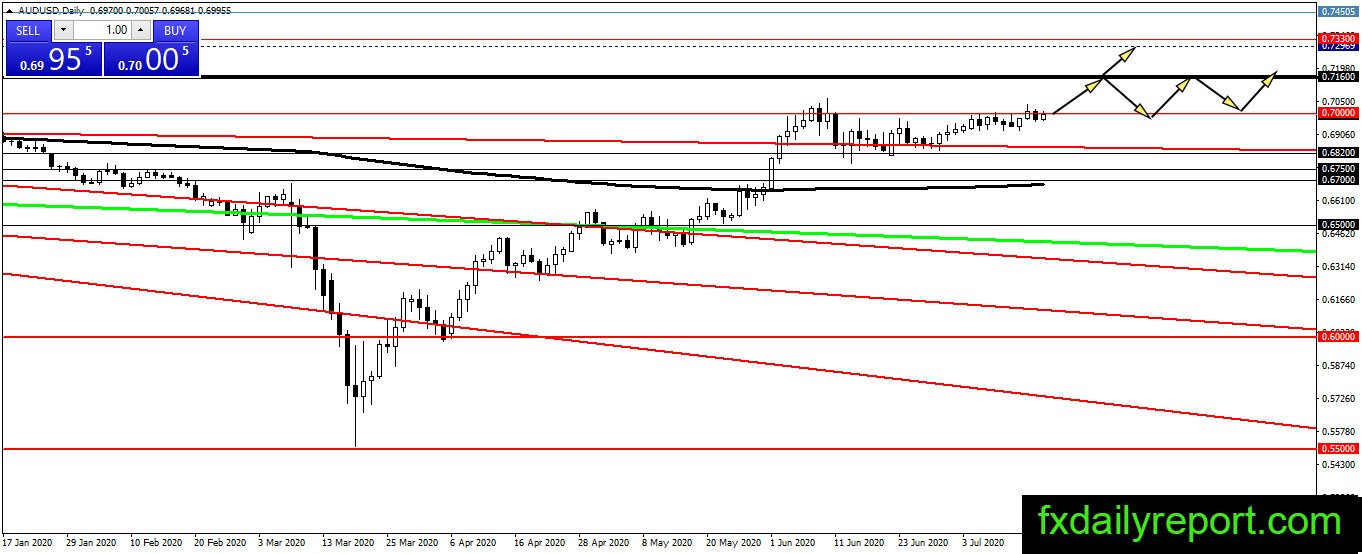Click the 0.57260 price scale value
The height and width of the screenshot is (554, 1362).
(1338, 399)
